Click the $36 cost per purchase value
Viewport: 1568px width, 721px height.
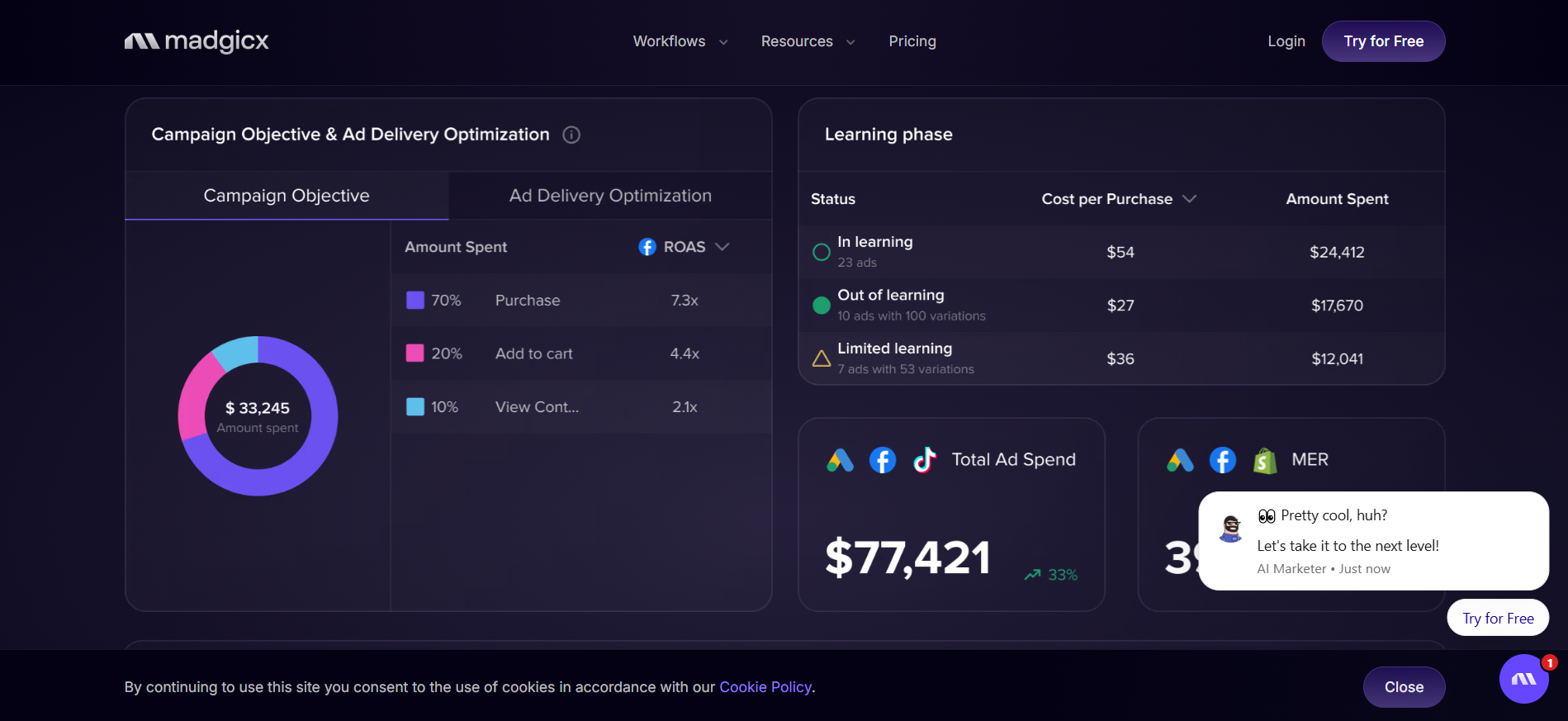(1120, 359)
